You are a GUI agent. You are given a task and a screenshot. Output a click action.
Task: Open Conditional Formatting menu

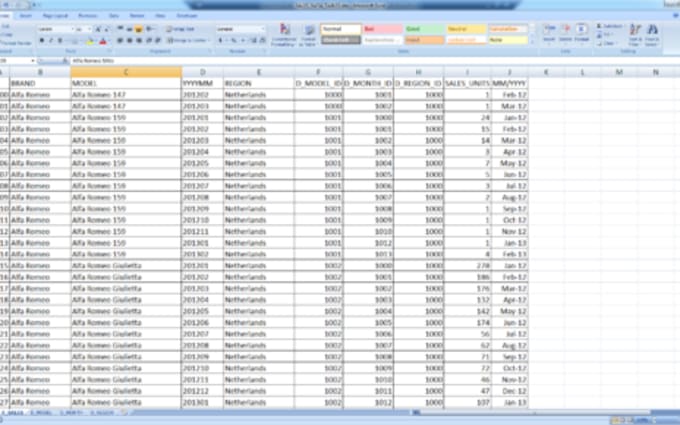click(284, 35)
